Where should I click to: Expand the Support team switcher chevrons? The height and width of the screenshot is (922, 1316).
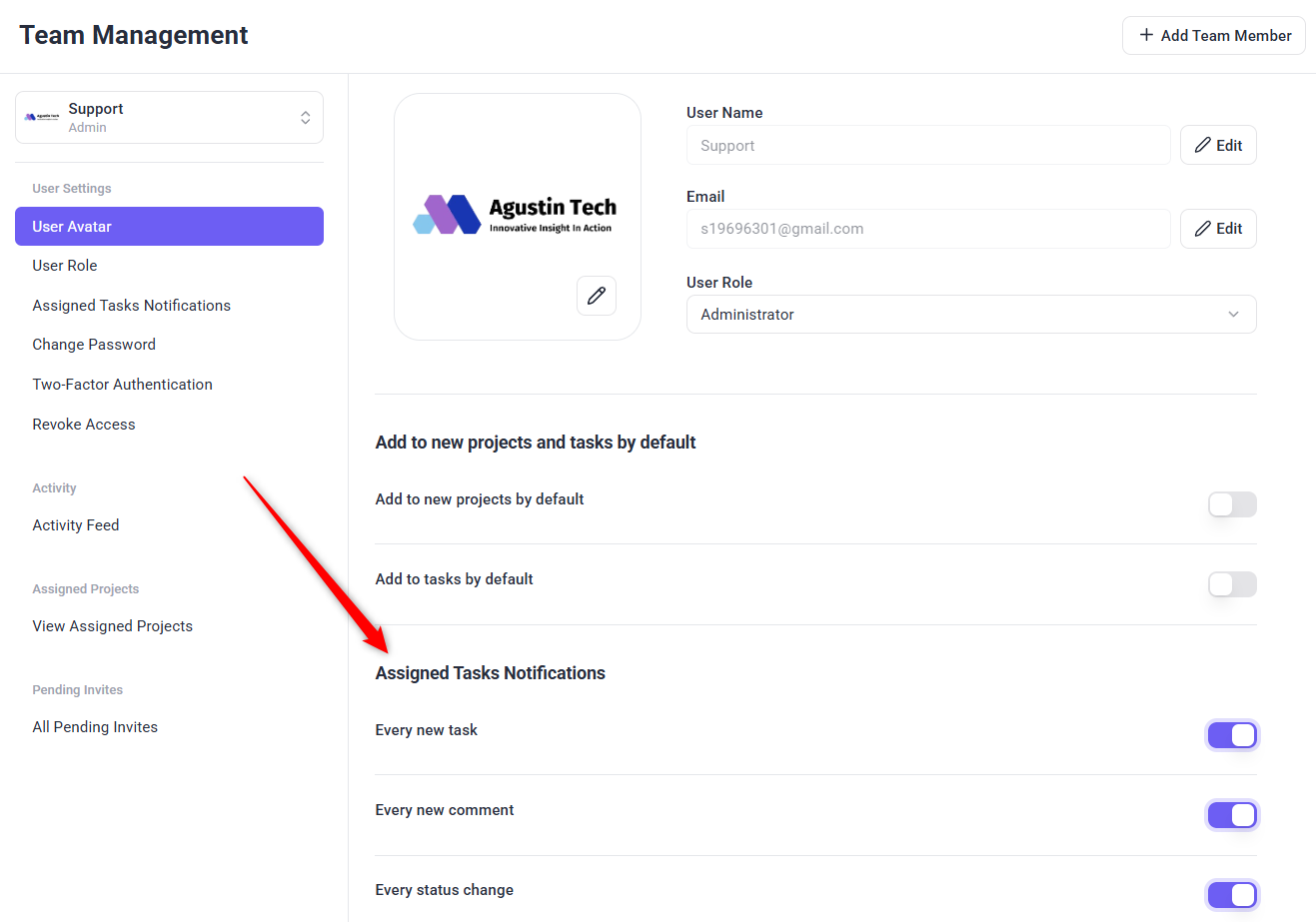pyautogui.click(x=305, y=118)
